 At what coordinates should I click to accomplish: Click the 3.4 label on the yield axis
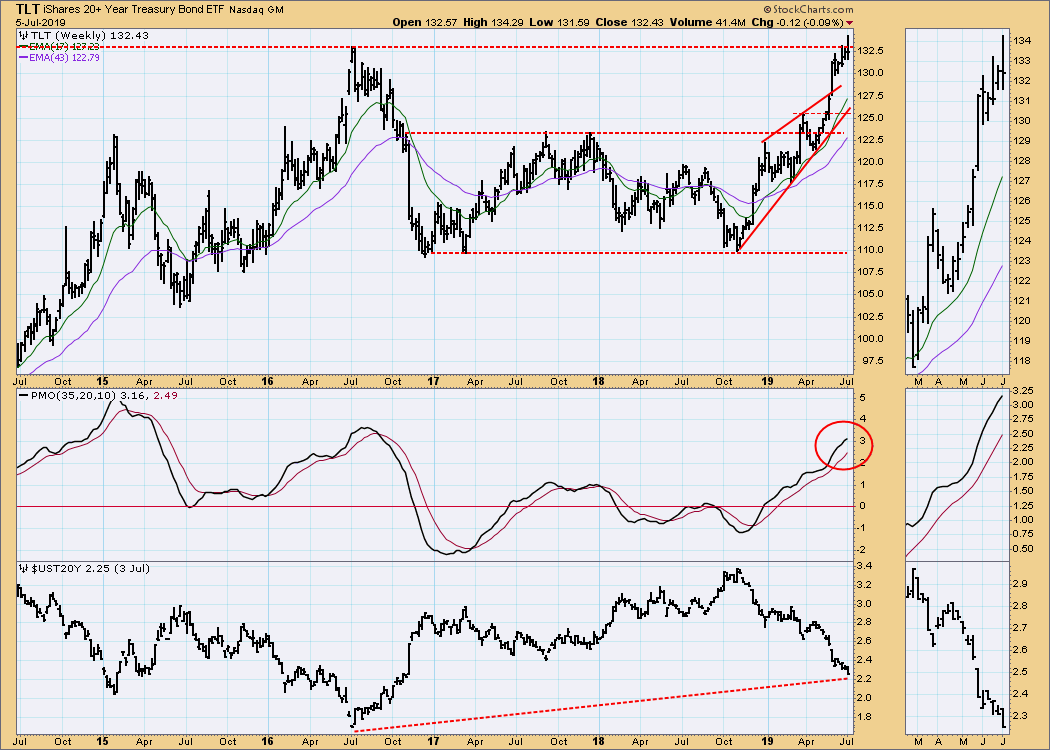(x=866, y=567)
